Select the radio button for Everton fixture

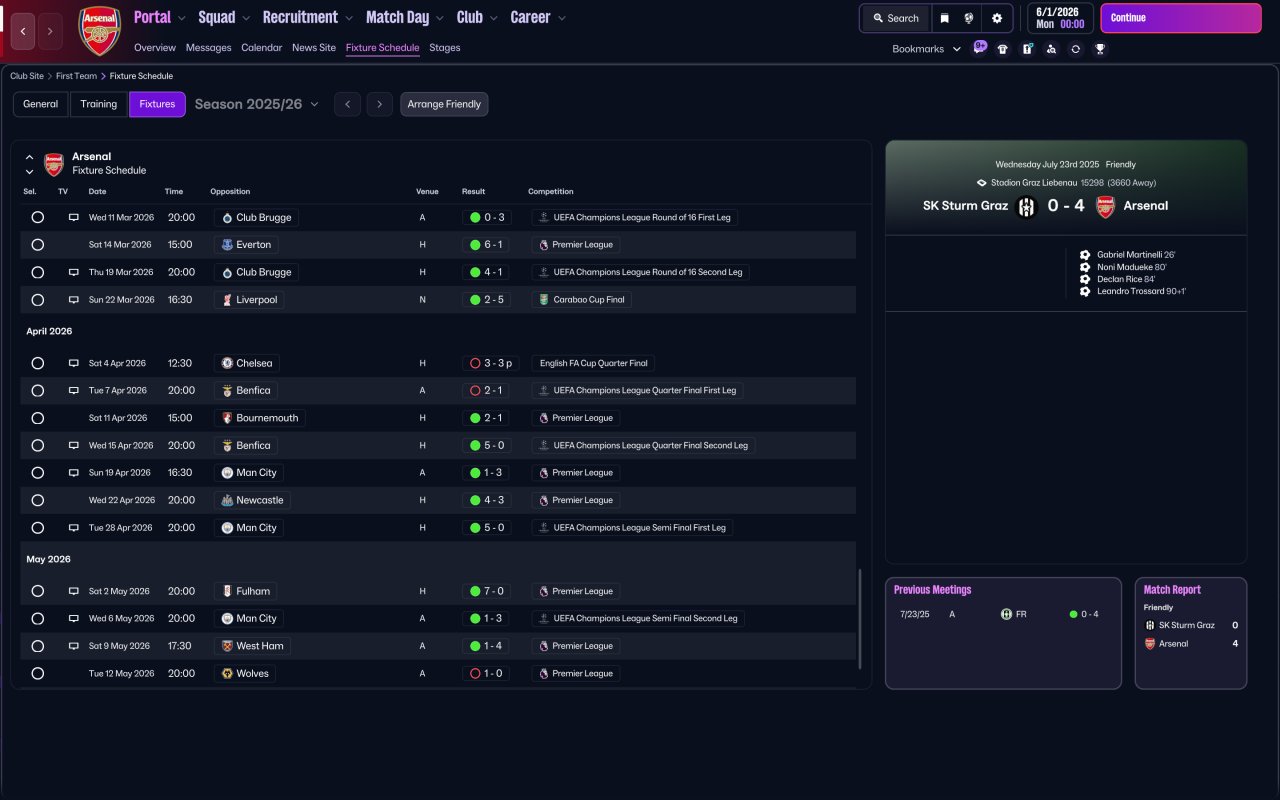(38, 245)
